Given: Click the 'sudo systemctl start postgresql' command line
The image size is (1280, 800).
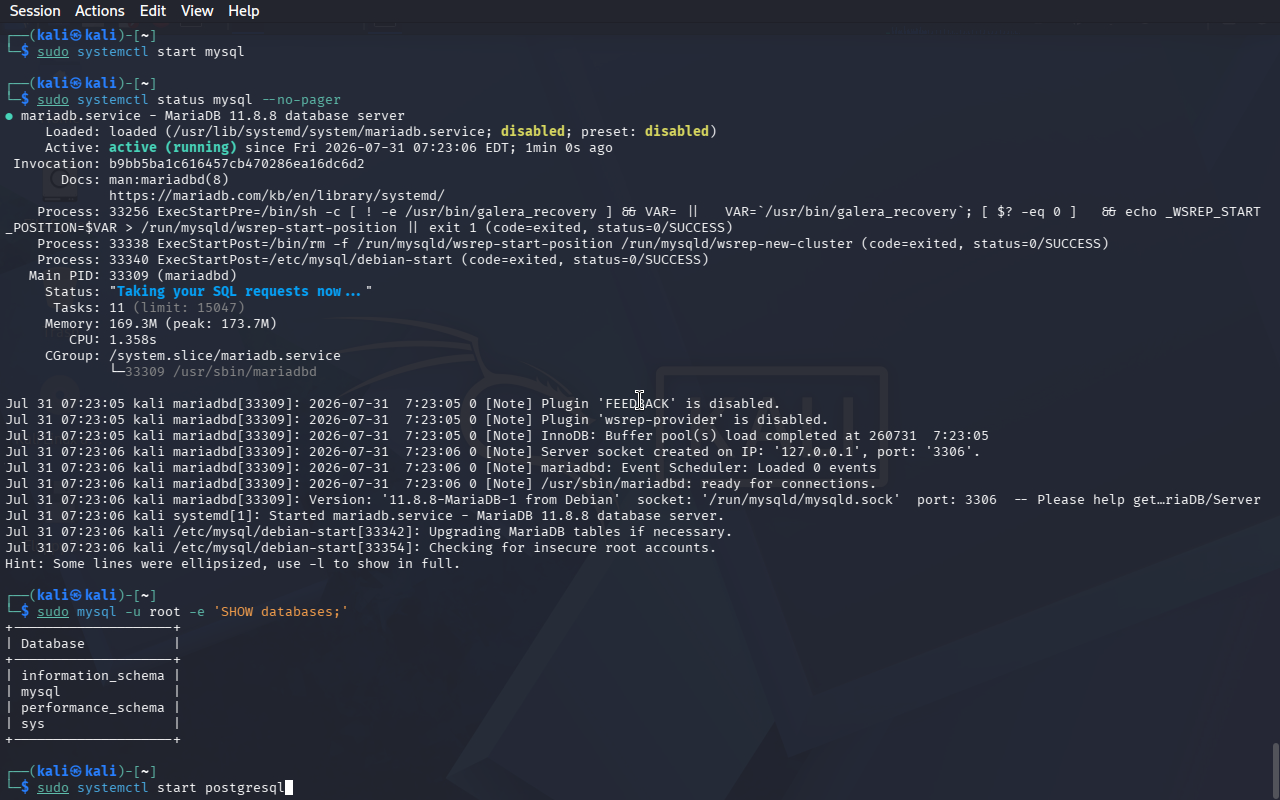Looking at the screenshot, I should pos(161,787).
